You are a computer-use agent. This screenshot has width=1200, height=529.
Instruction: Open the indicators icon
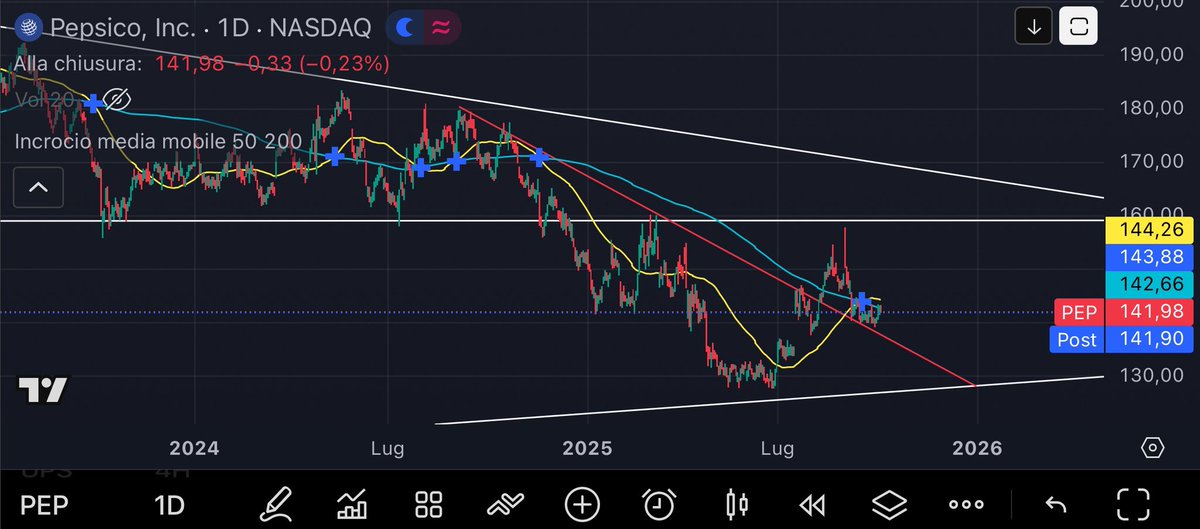click(x=505, y=503)
